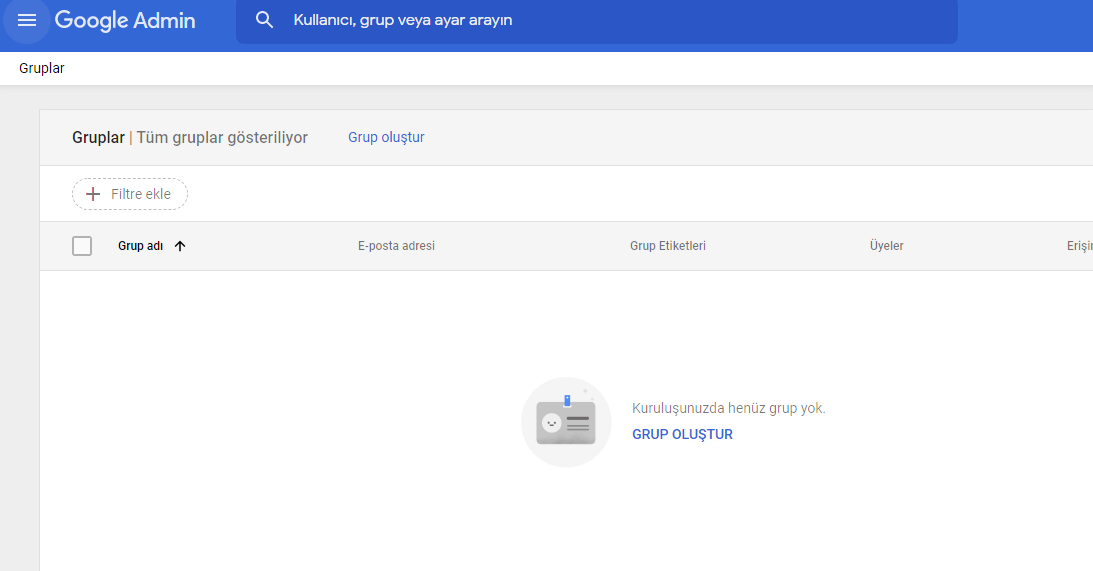Click the 'Grup Etiketleri' column header
This screenshot has height=571, width=1093.
668,246
